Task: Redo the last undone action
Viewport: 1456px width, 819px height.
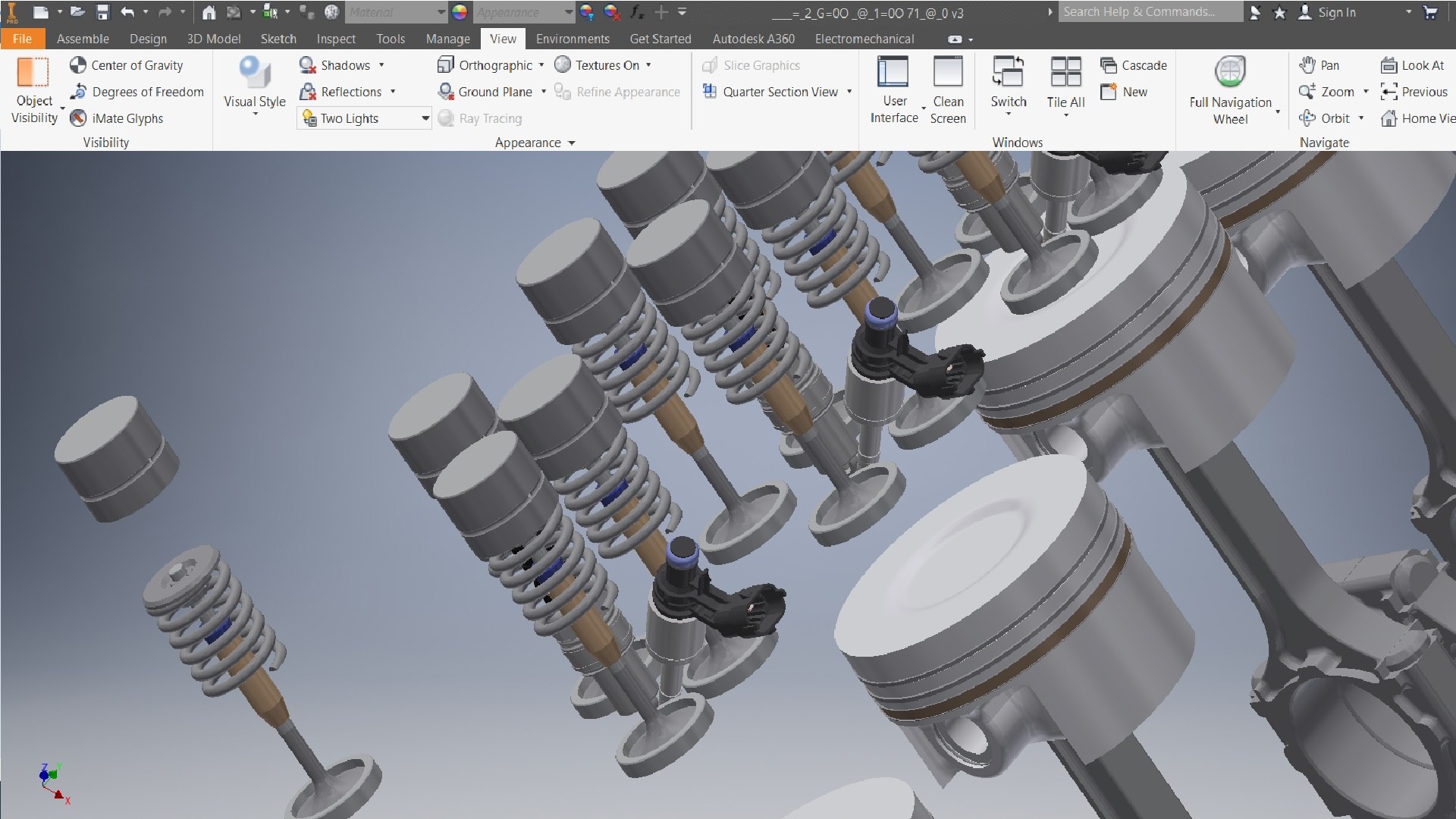Action: 165,12
